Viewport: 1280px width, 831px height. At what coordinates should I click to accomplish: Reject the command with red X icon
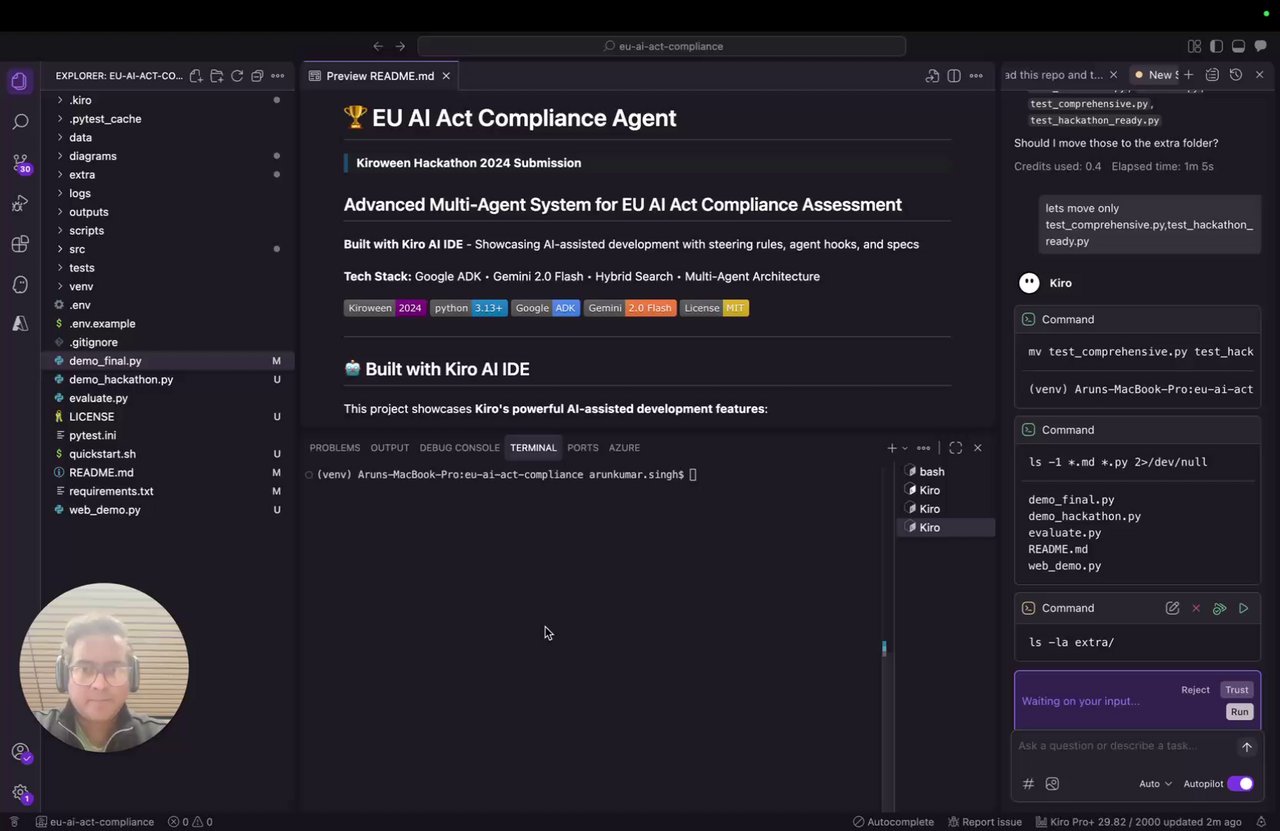(x=1196, y=608)
